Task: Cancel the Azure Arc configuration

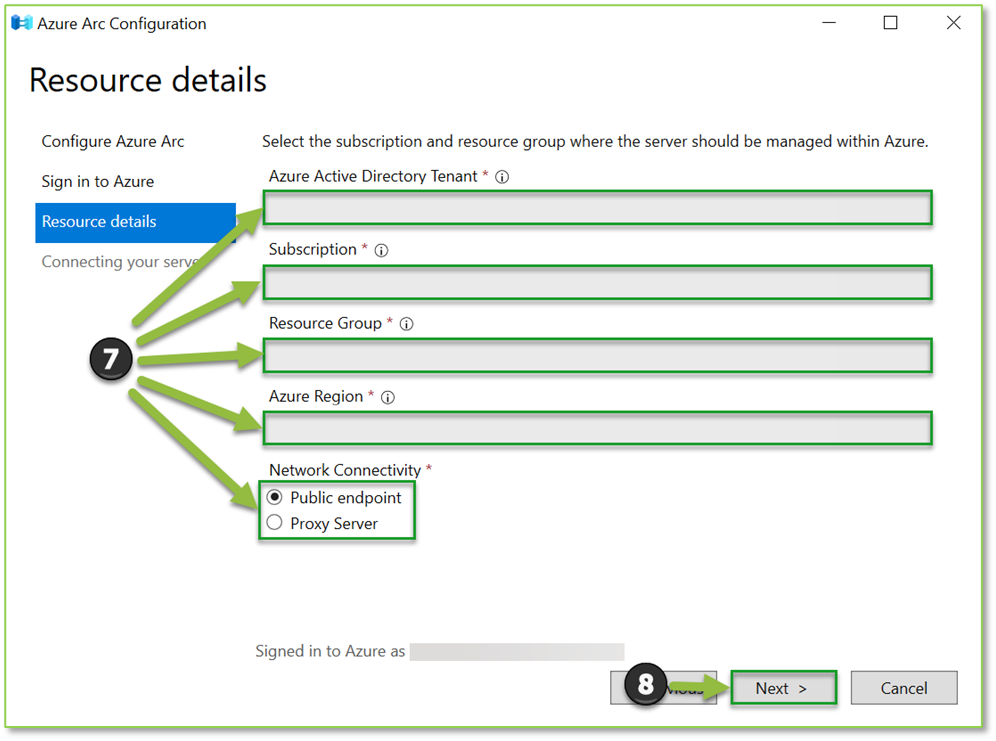Action: [903, 688]
